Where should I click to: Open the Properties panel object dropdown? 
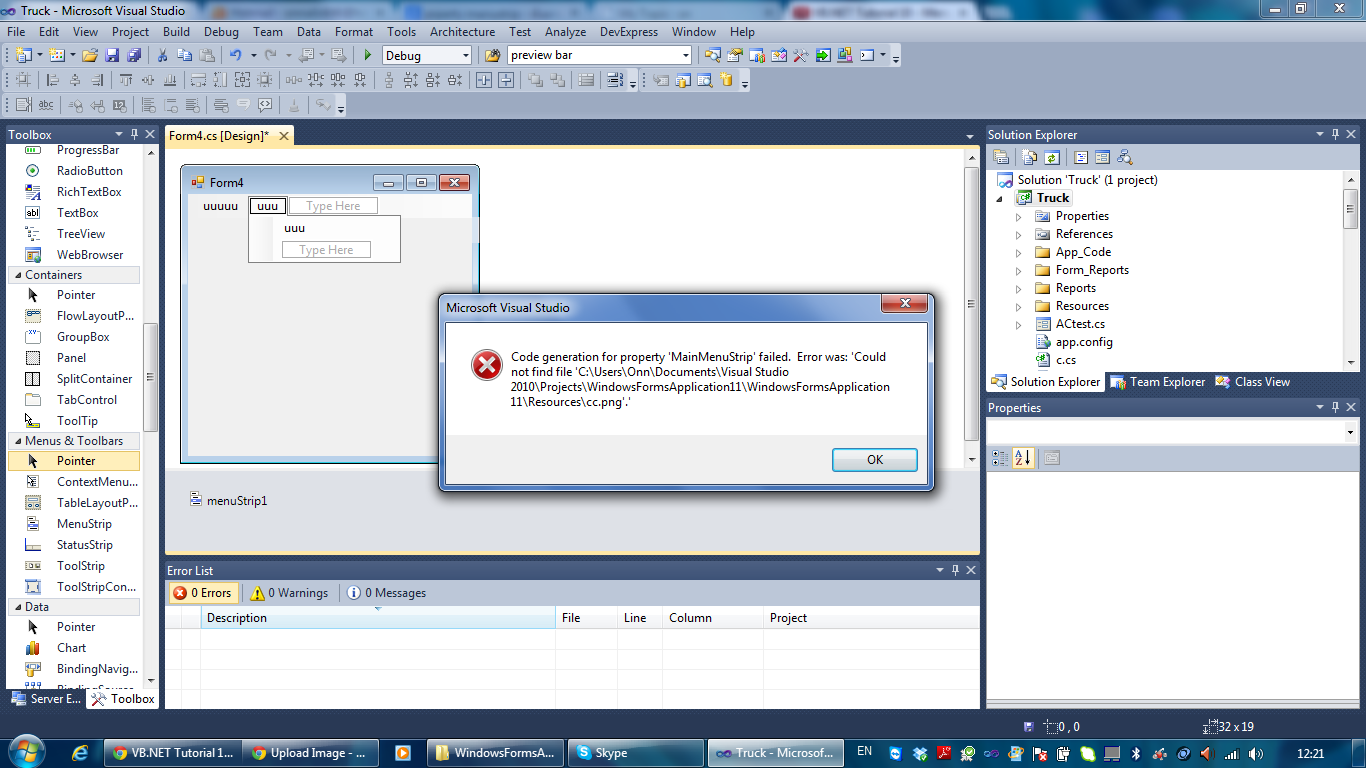pyautogui.click(x=1350, y=433)
